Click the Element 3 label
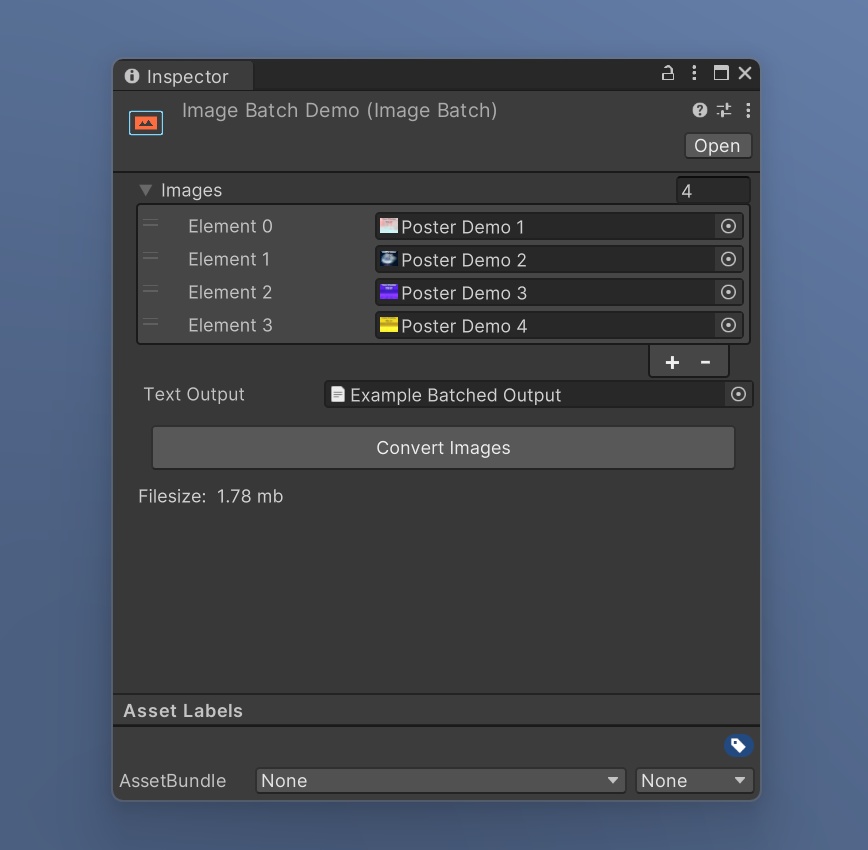The image size is (868, 850). coord(230,325)
